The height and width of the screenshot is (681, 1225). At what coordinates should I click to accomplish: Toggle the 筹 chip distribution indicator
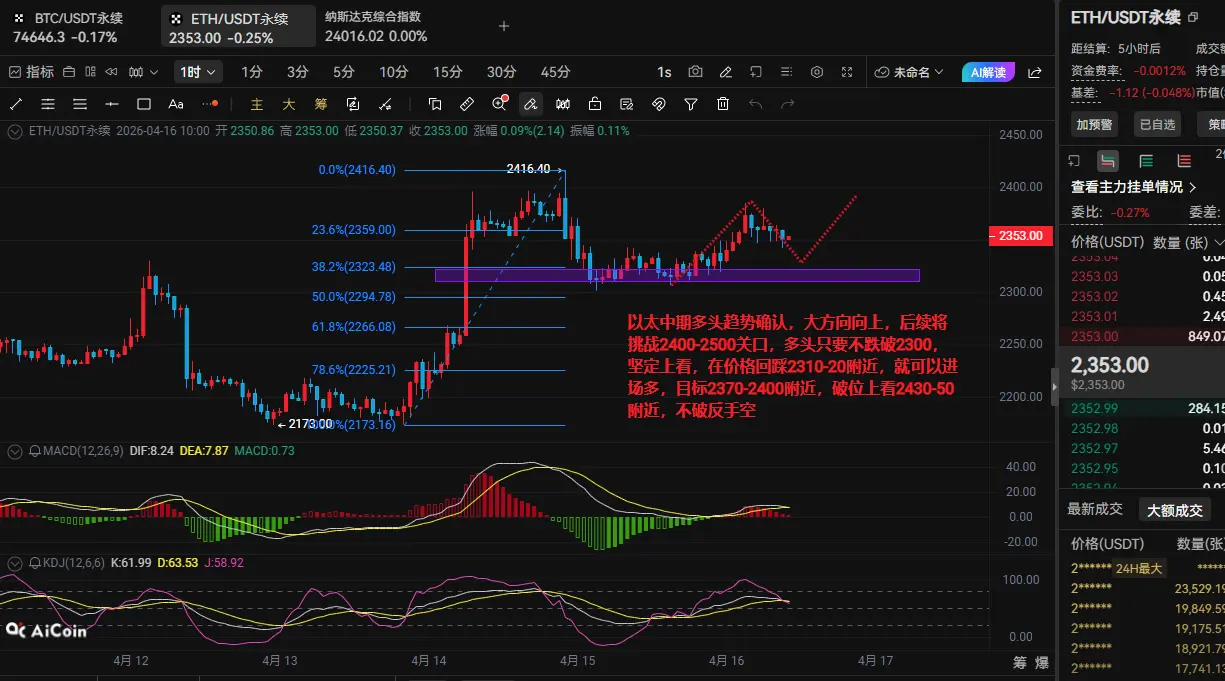321,104
